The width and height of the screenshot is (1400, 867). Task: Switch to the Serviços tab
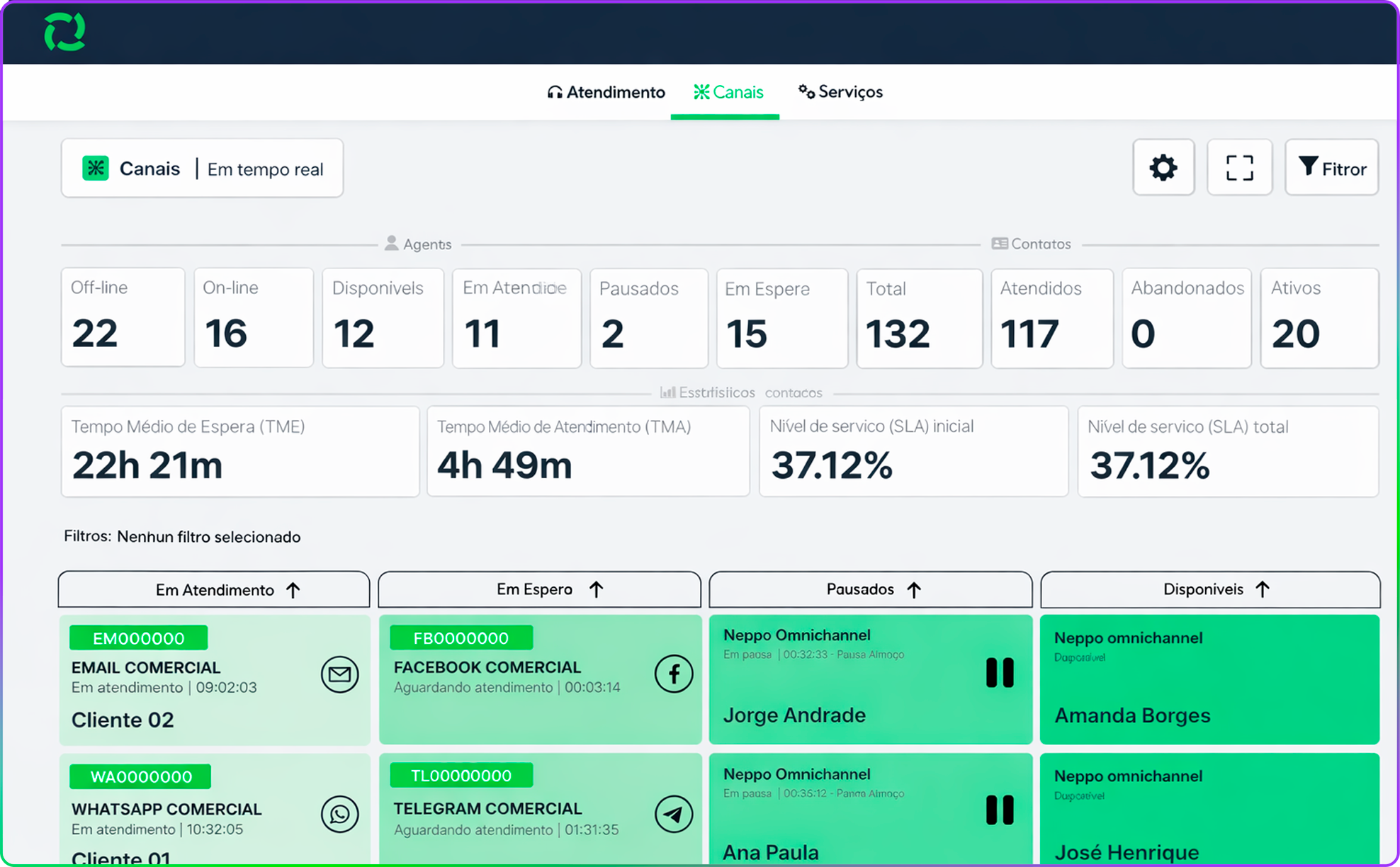840,92
